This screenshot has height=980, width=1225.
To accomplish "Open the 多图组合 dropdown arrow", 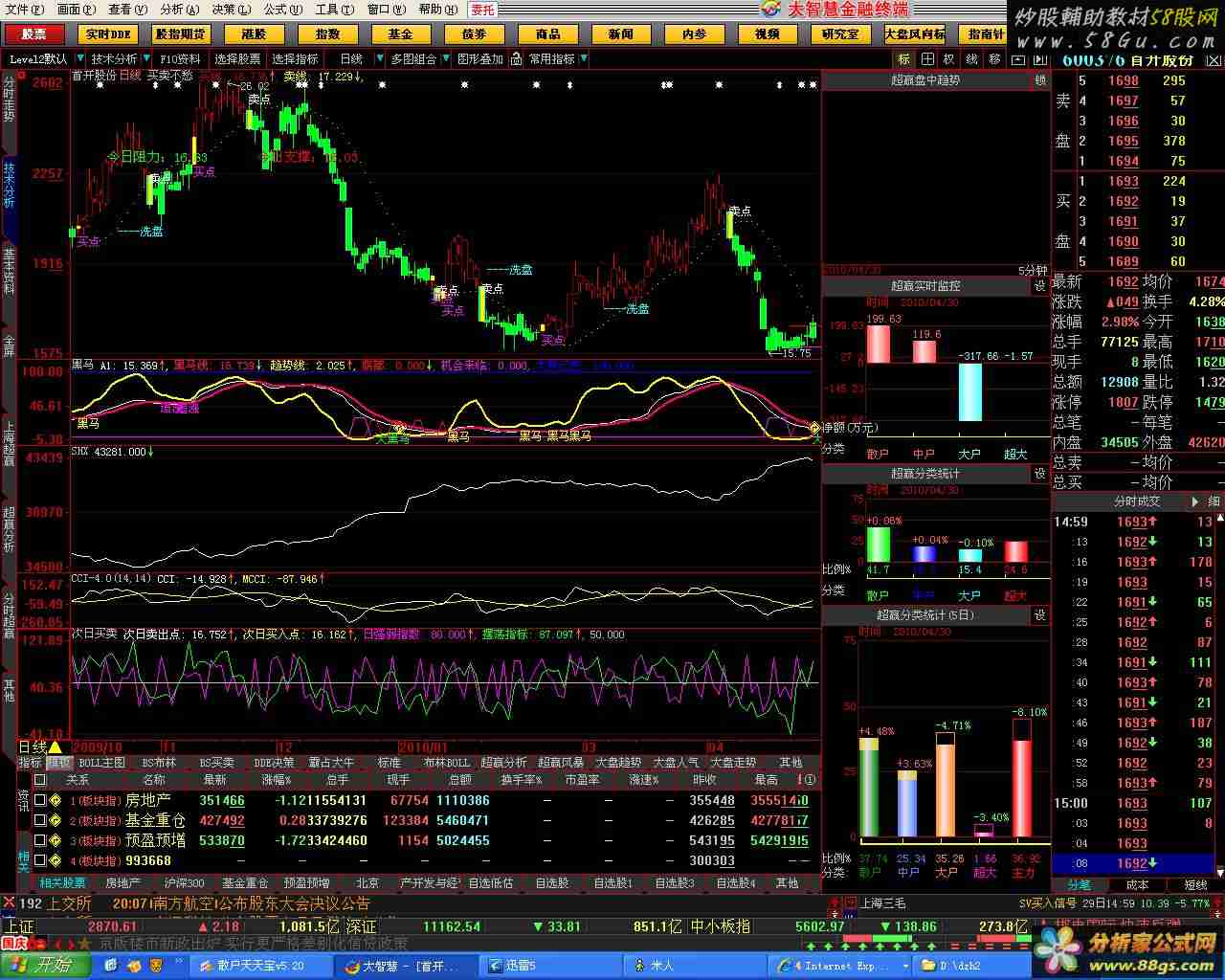I will 444,59.
